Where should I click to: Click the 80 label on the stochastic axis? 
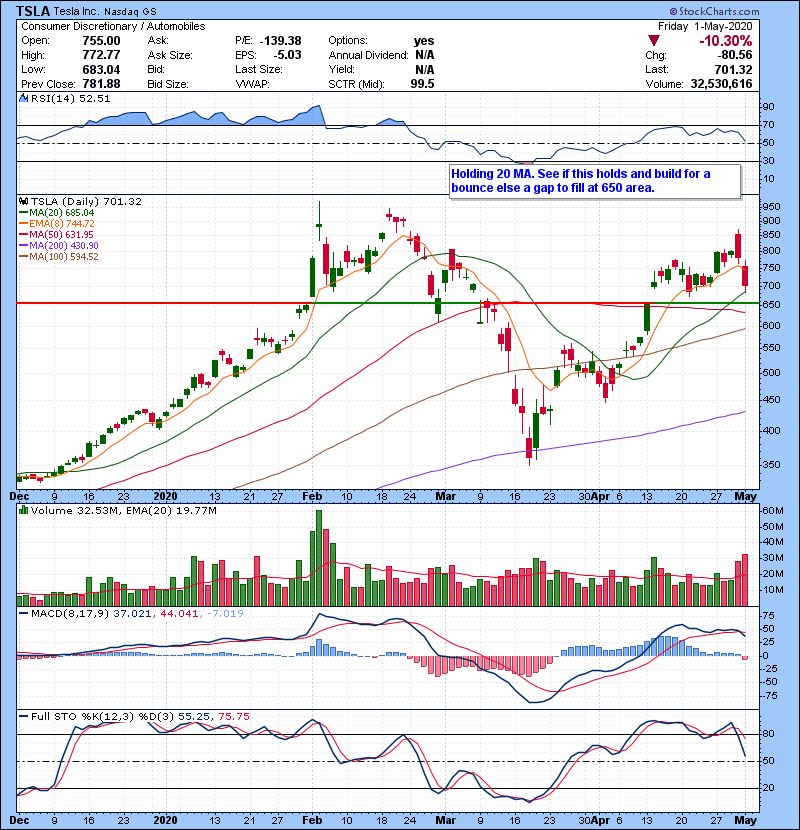click(x=768, y=734)
